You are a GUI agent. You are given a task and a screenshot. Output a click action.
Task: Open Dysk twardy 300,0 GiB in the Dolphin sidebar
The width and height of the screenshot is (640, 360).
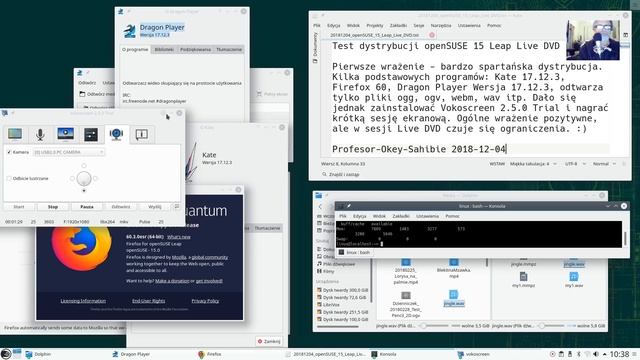pos(342,290)
